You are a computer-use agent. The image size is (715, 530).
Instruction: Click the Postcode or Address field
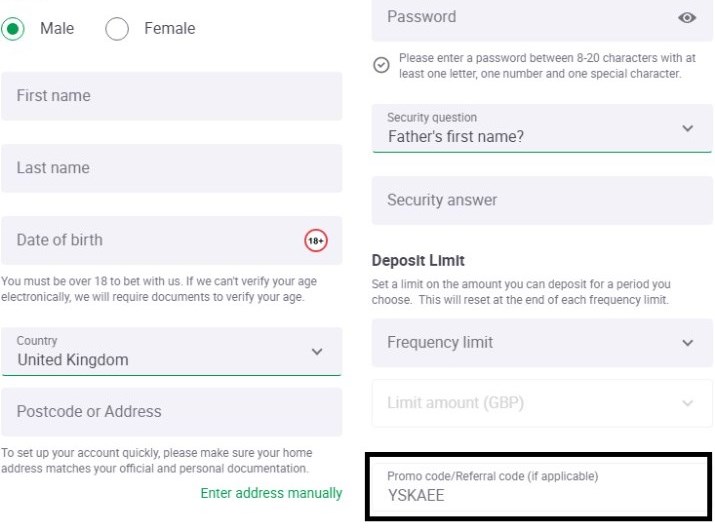click(171, 412)
